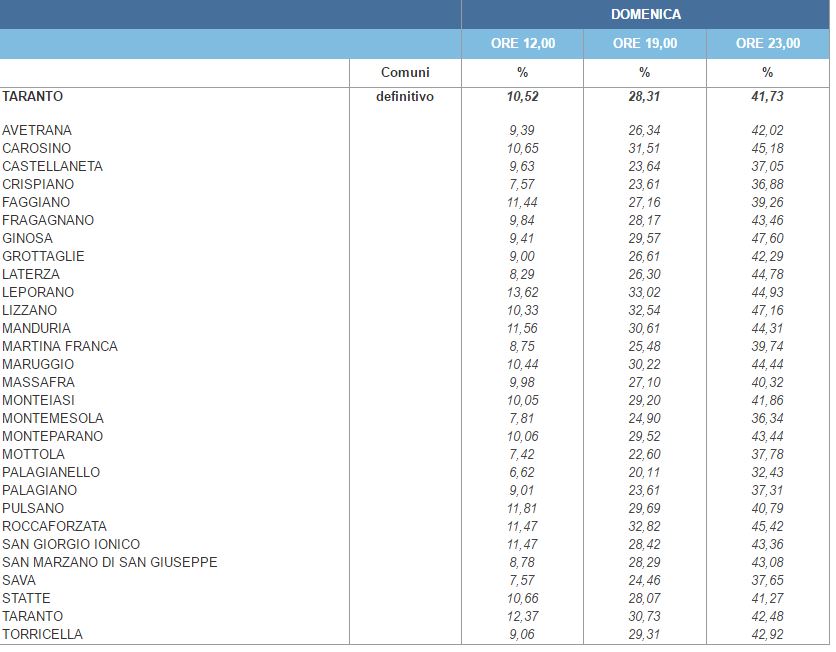
Task: Select the ORE 19,00 column header
Action: (645, 43)
